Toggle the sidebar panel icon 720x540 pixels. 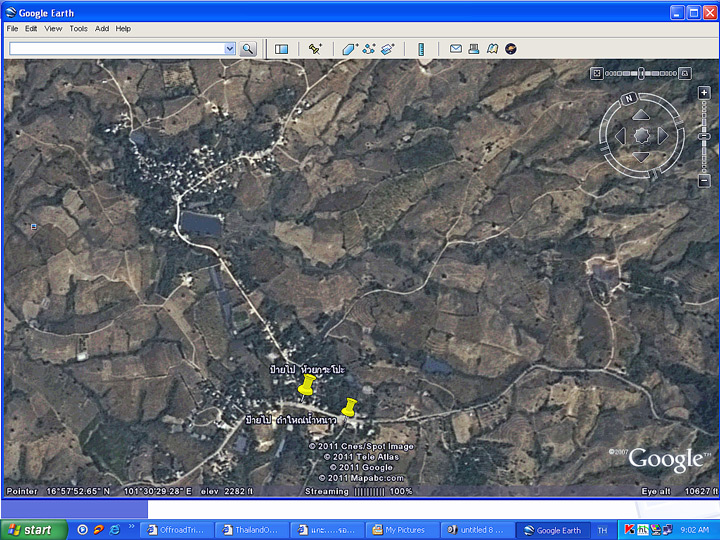click(282, 48)
